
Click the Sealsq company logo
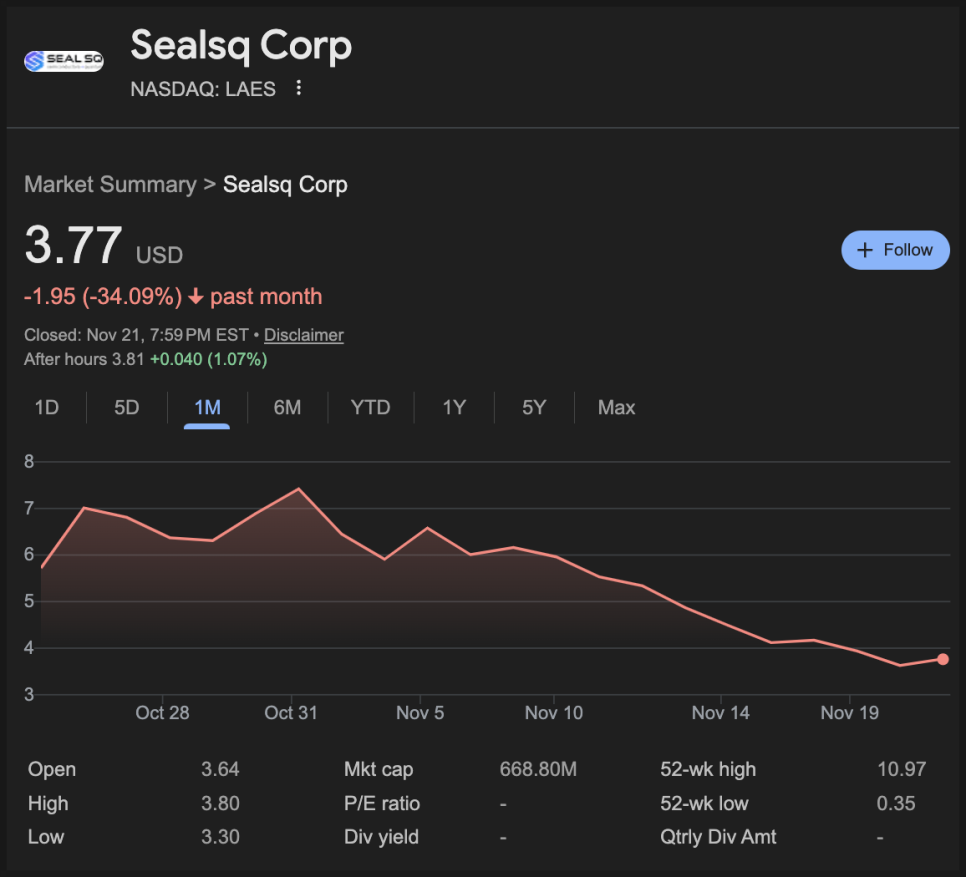[64, 61]
